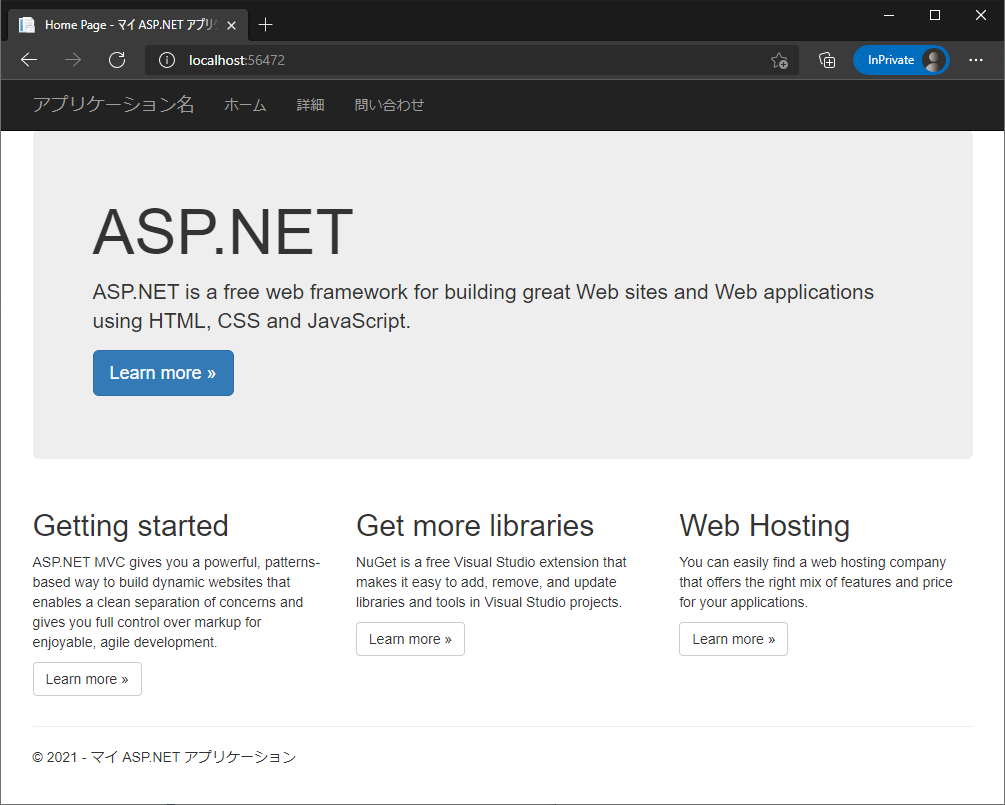Add page to favorites with star icon

779,60
